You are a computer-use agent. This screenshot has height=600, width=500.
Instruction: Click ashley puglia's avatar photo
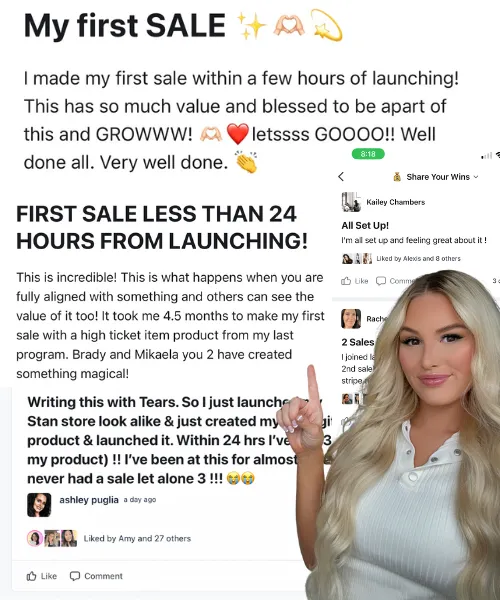pyautogui.click(x=39, y=505)
